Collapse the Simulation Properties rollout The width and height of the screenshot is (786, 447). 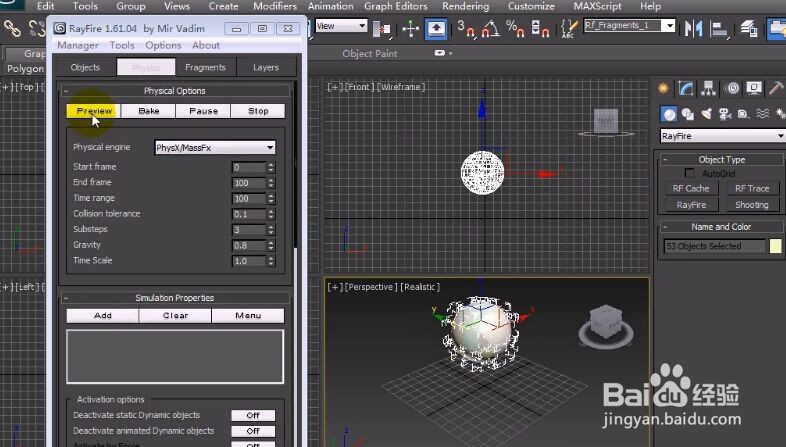click(x=174, y=298)
